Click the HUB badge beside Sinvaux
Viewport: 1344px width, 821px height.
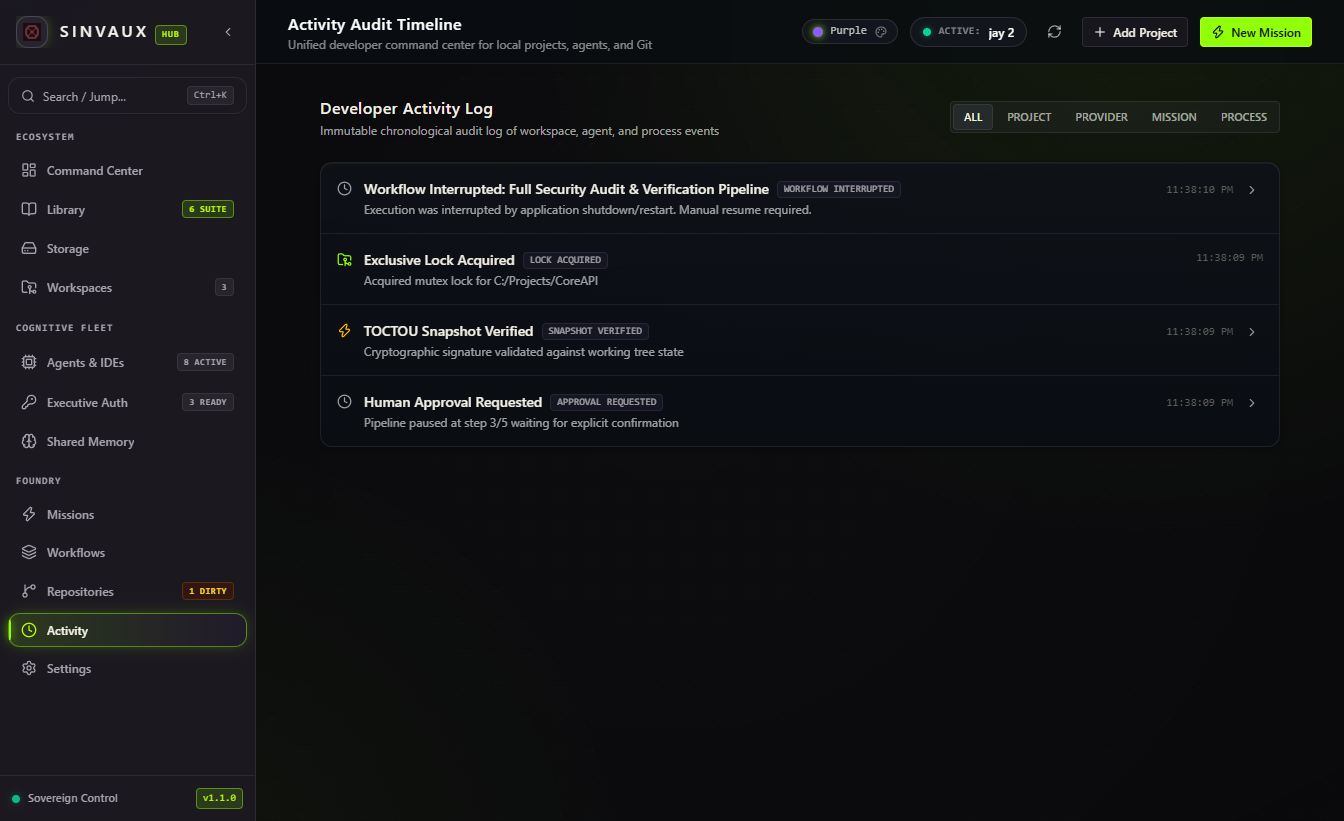[x=171, y=34]
